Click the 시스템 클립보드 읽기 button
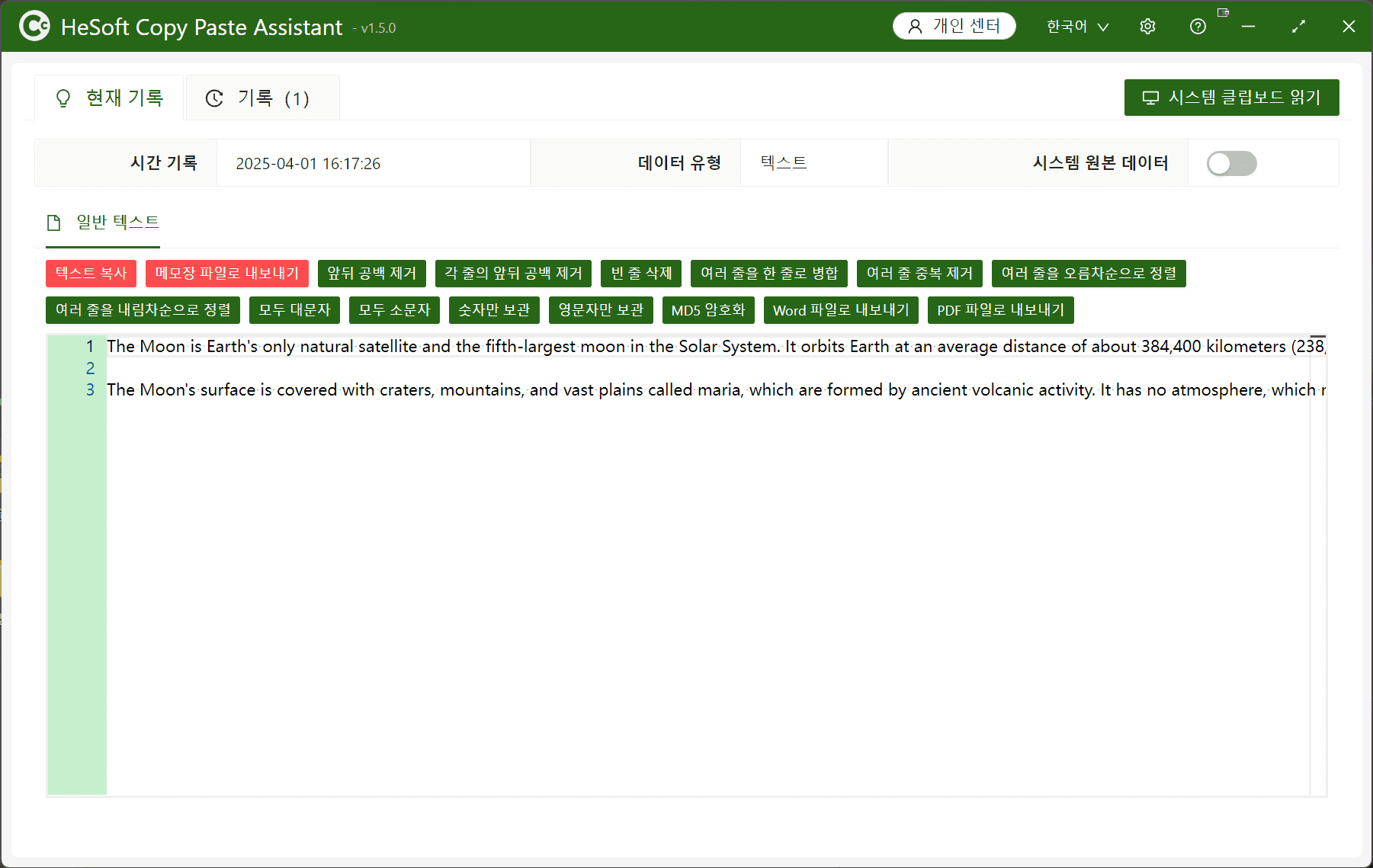The image size is (1373, 868). click(x=1231, y=98)
